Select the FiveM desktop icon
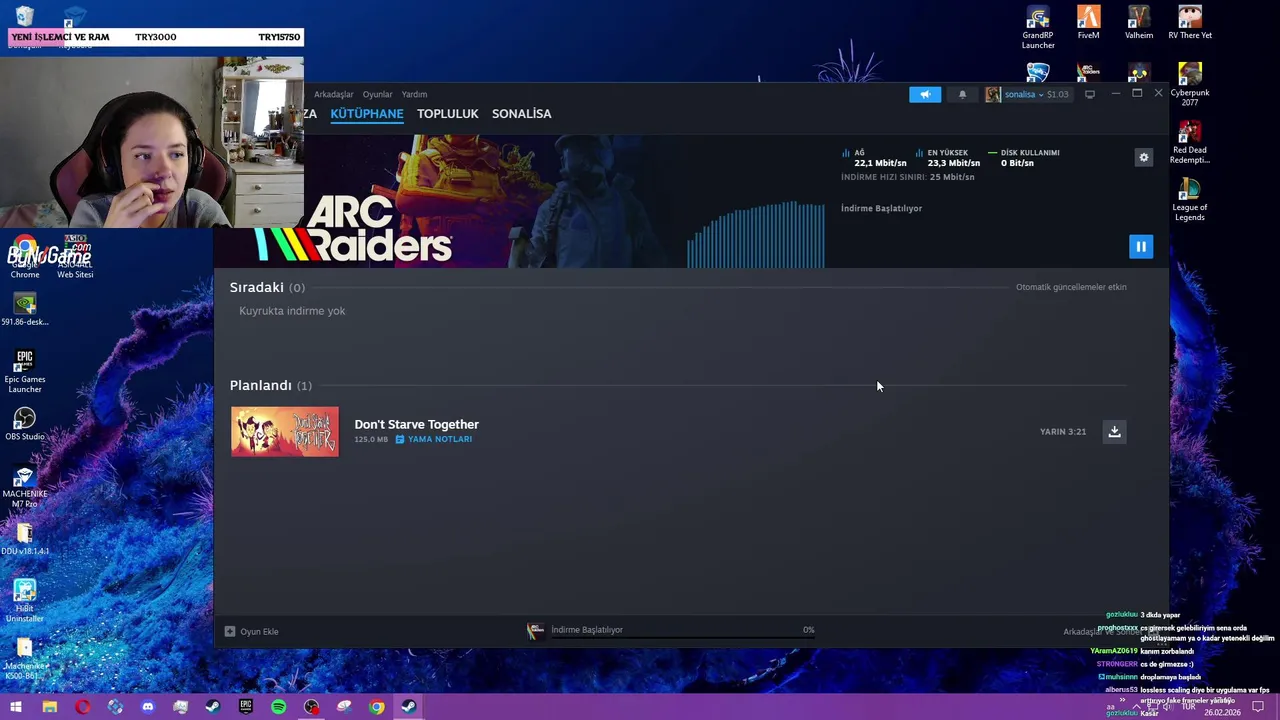 pos(1088,23)
